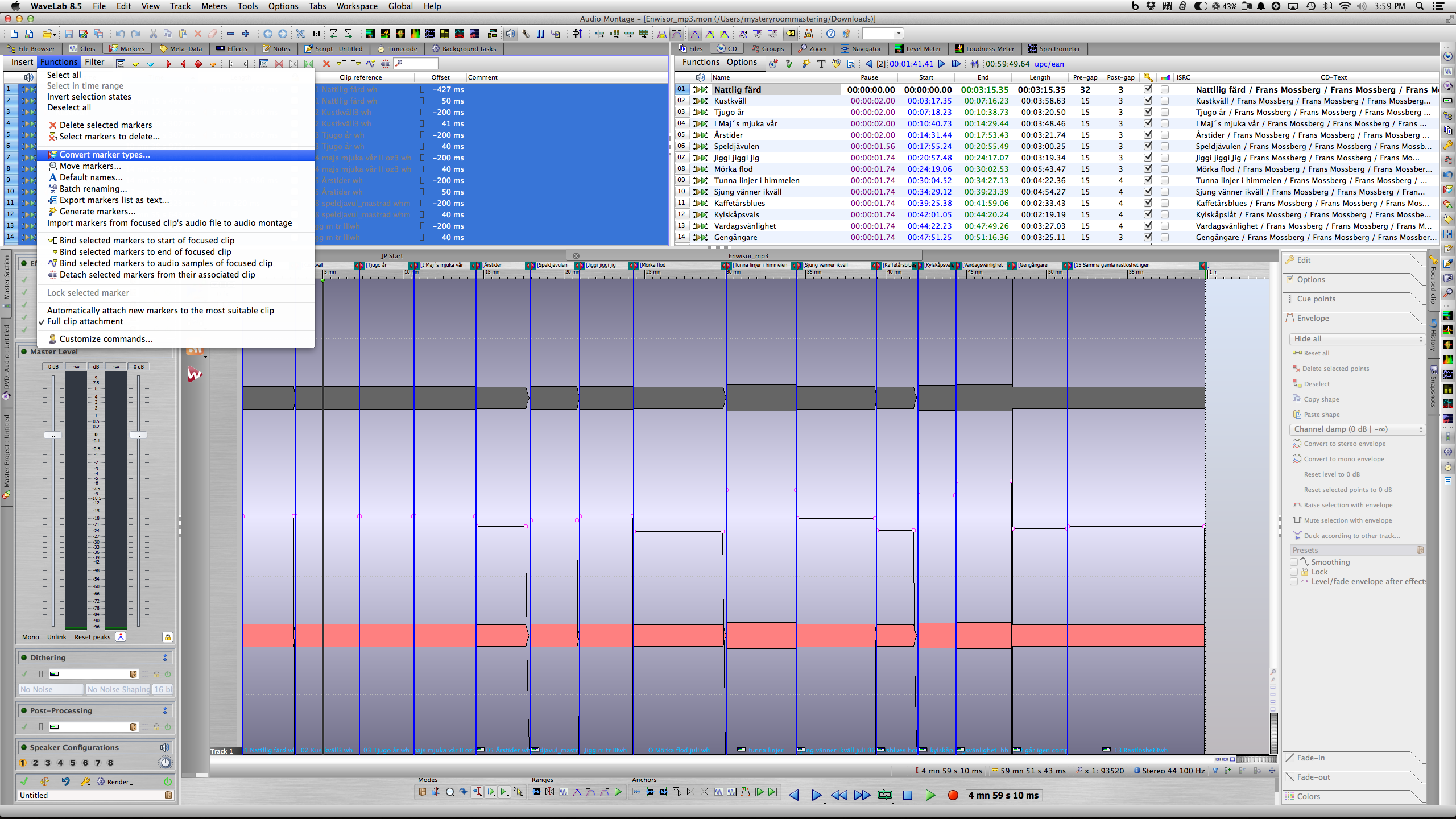Click the red Record button in transport
This screenshot has height=819, width=1456.
click(x=953, y=795)
